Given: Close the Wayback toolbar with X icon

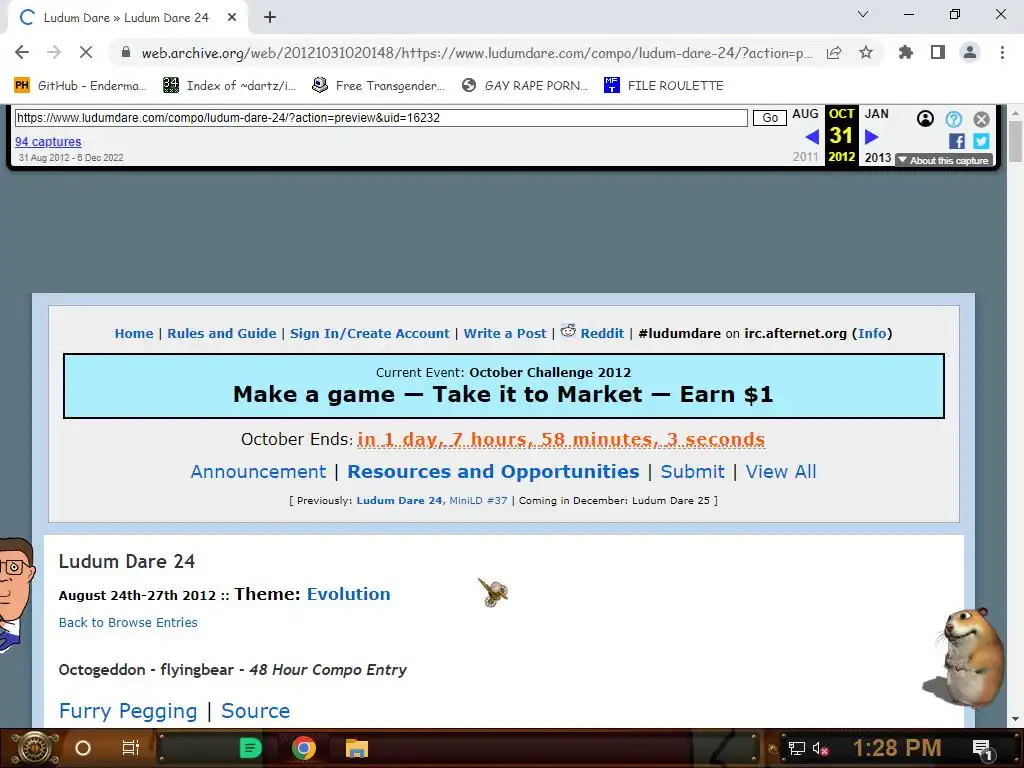Looking at the screenshot, I should click(x=981, y=119).
